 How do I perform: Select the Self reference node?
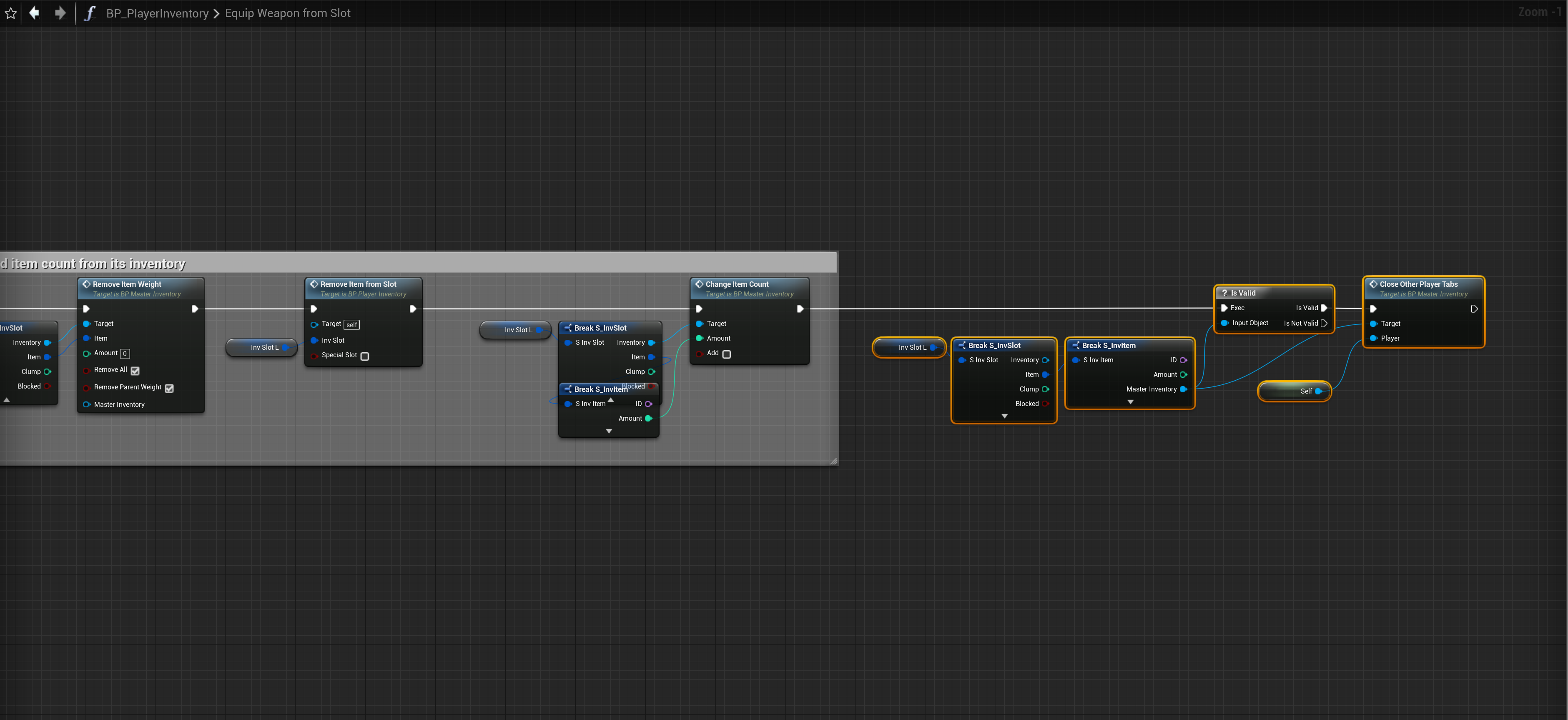(1294, 391)
